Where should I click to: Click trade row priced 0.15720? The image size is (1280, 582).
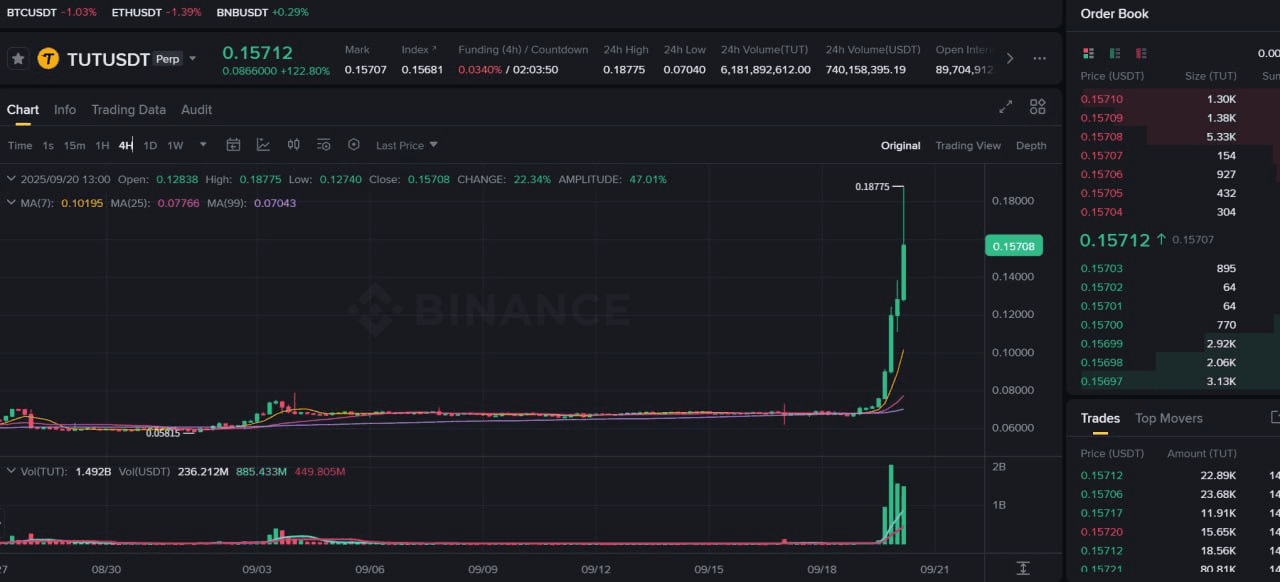click(1102, 532)
